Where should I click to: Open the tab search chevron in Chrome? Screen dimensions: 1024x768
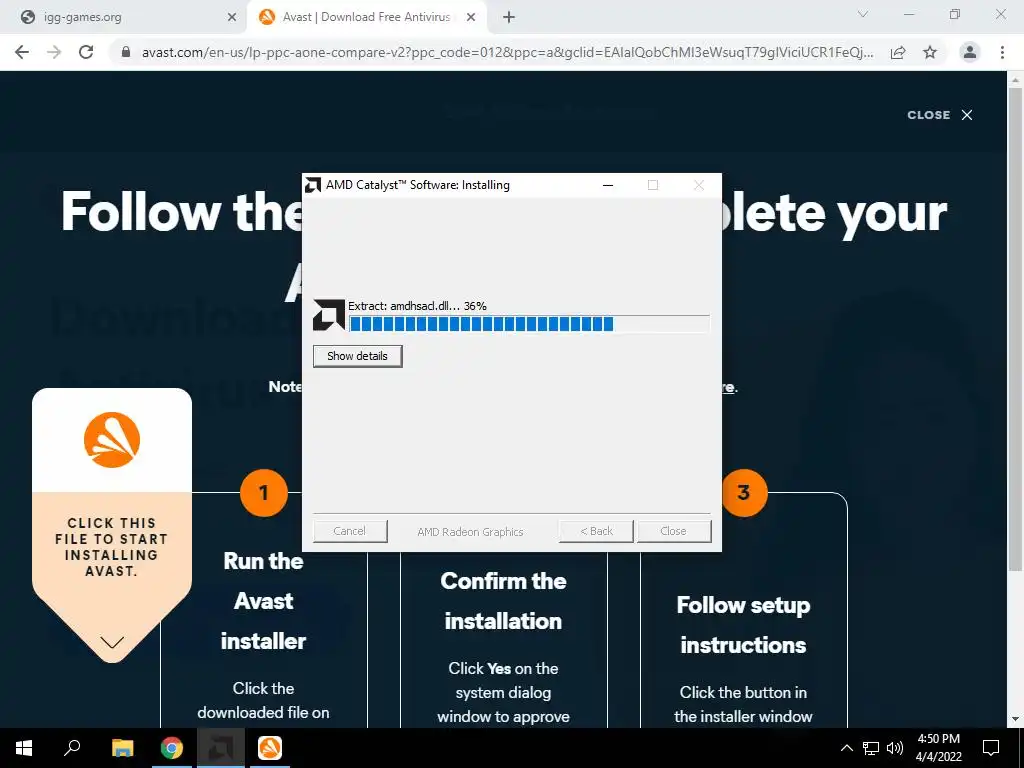point(863,14)
